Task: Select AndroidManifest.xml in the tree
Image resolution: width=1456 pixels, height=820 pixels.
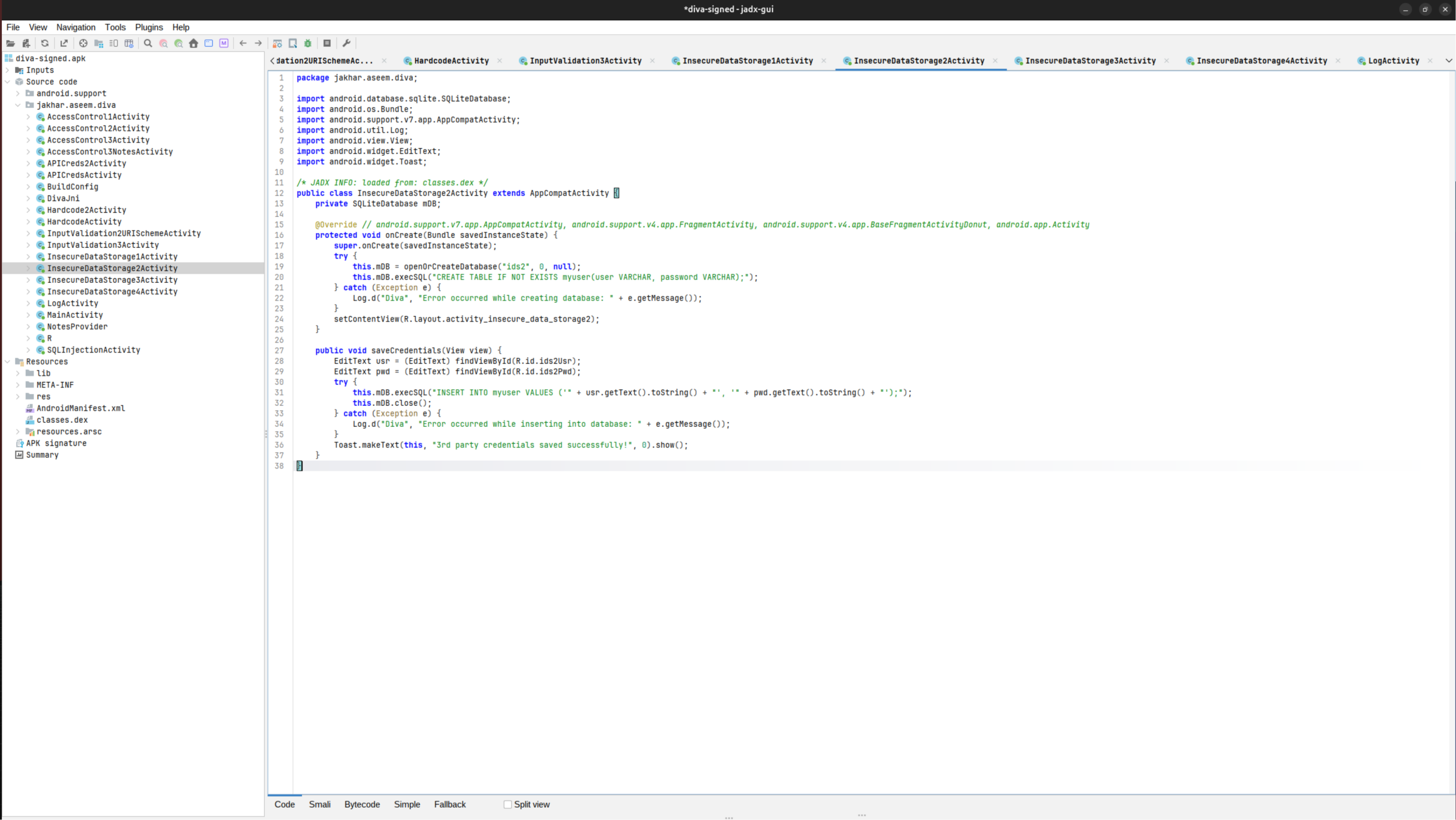Action: tap(80, 408)
